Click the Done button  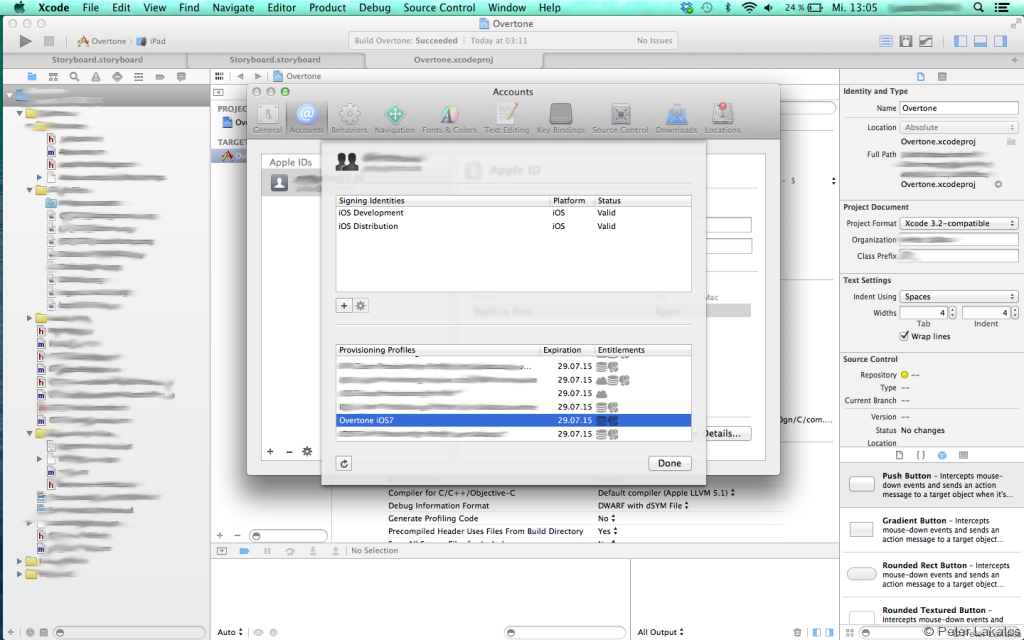(x=669, y=464)
